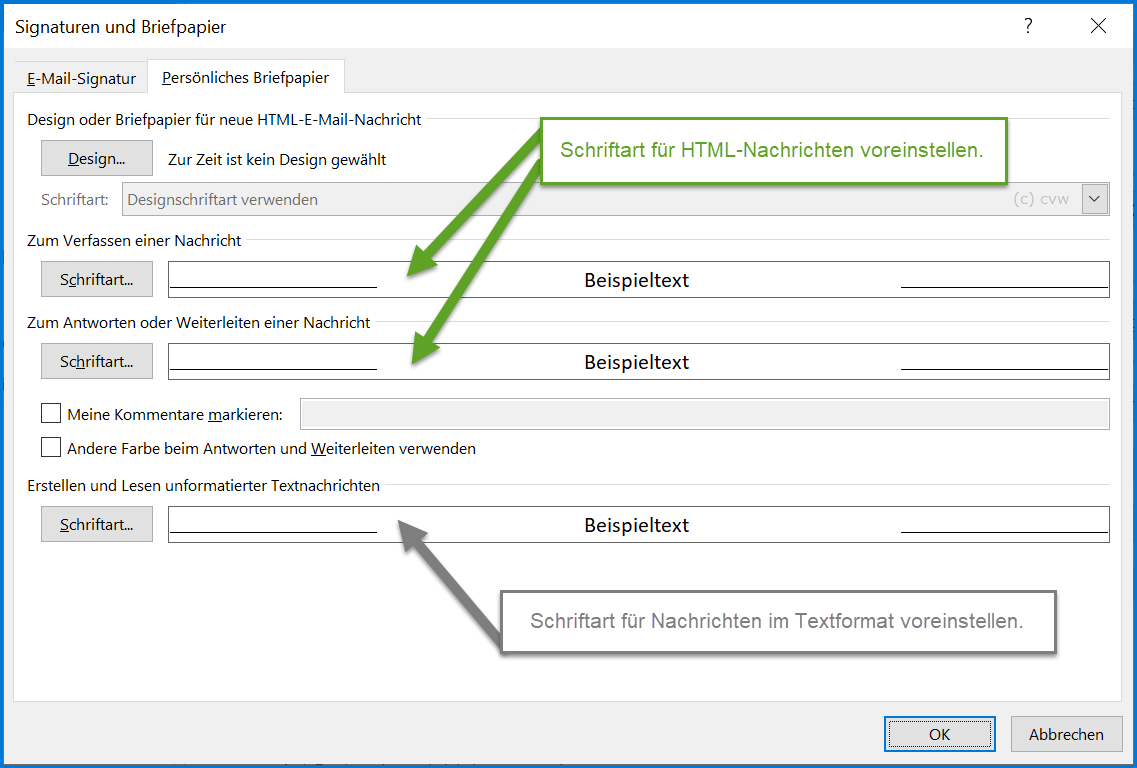Screen dimensions: 1137x768
Task: Click the Meine Kommentare markieren text field
Action: pyautogui.click(x=705, y=413)
